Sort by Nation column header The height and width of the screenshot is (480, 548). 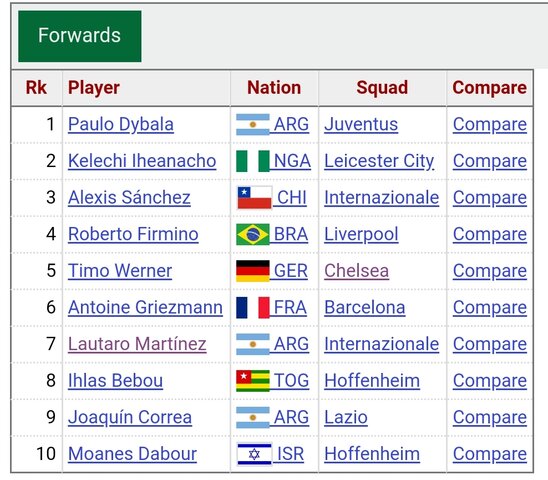click(274, 88)
